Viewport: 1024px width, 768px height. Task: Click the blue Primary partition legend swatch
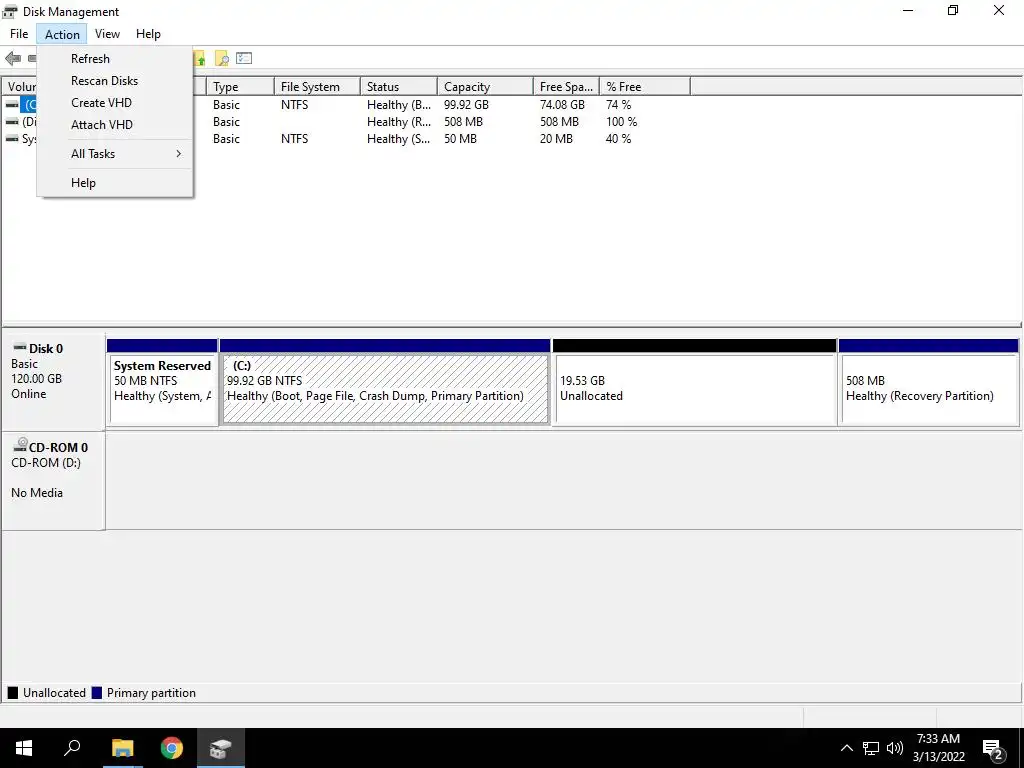[97, 693]
